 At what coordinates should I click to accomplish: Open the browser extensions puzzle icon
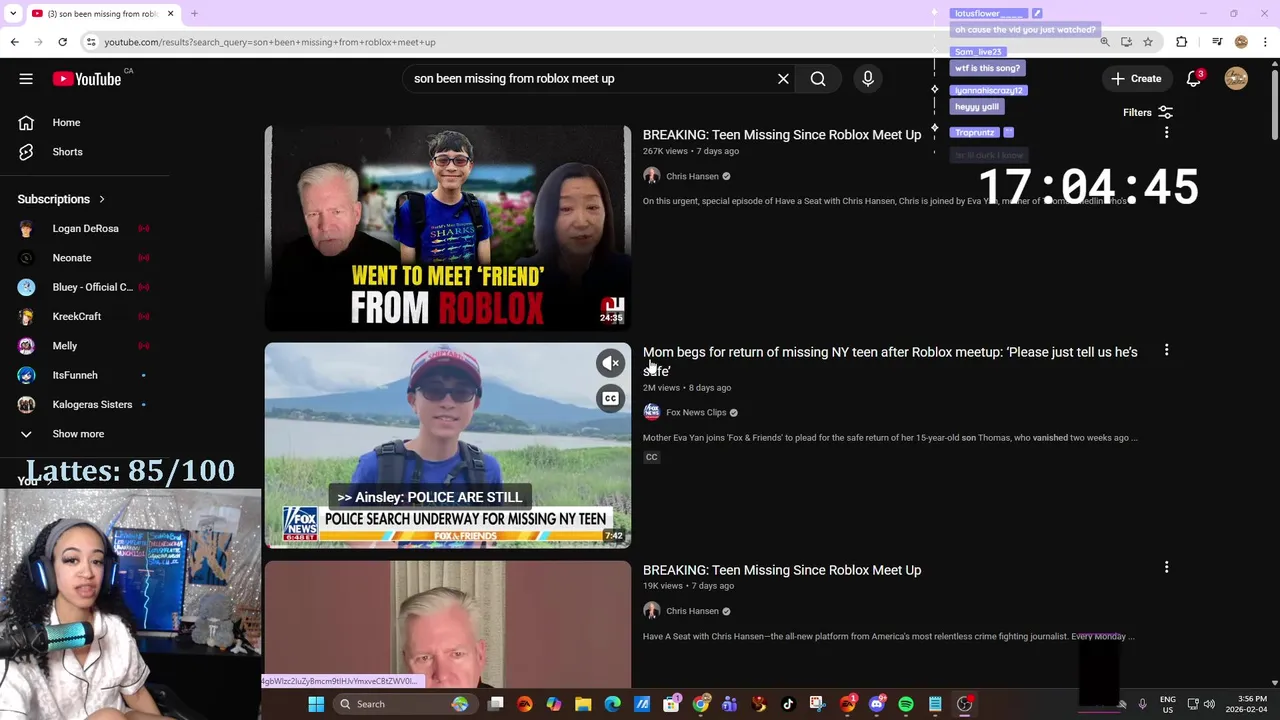pos(1182,42)
